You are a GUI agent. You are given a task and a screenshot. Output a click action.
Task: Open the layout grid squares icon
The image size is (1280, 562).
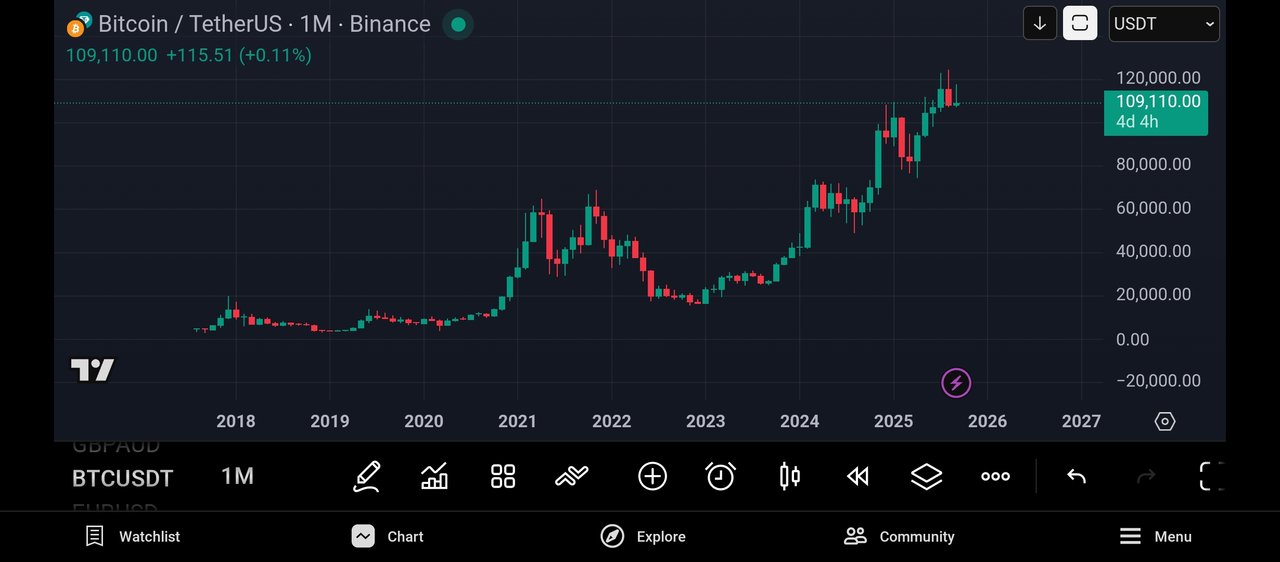[x=503, y=477]
